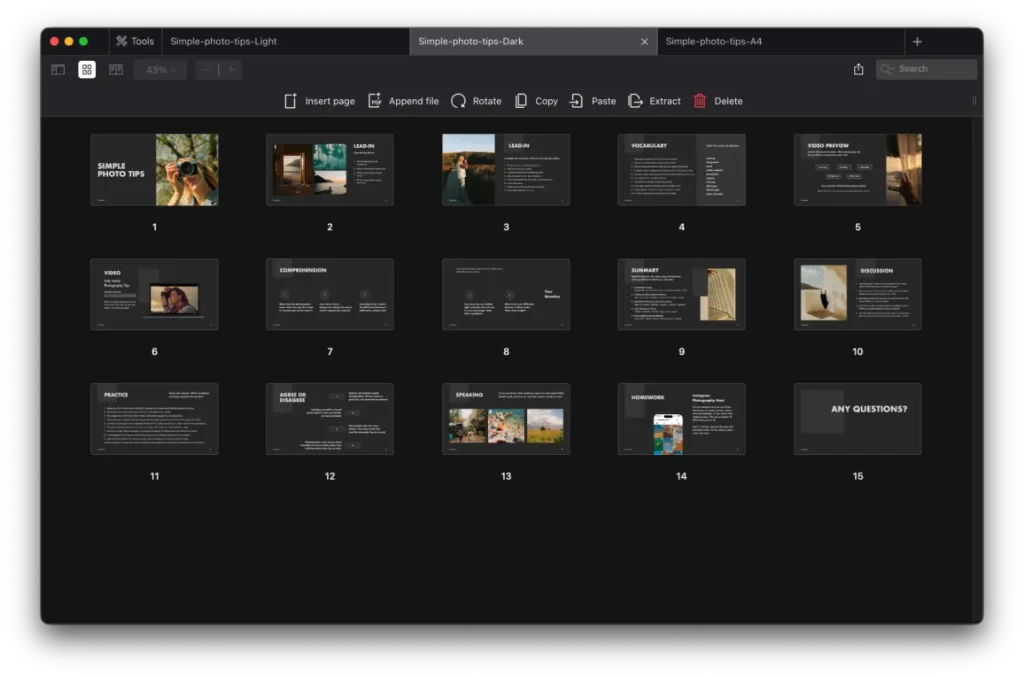Image resolution: width=1024 pixels, height=678 pixels.
Task: Click the page number label 5
Action: click(x=857, y=227)
